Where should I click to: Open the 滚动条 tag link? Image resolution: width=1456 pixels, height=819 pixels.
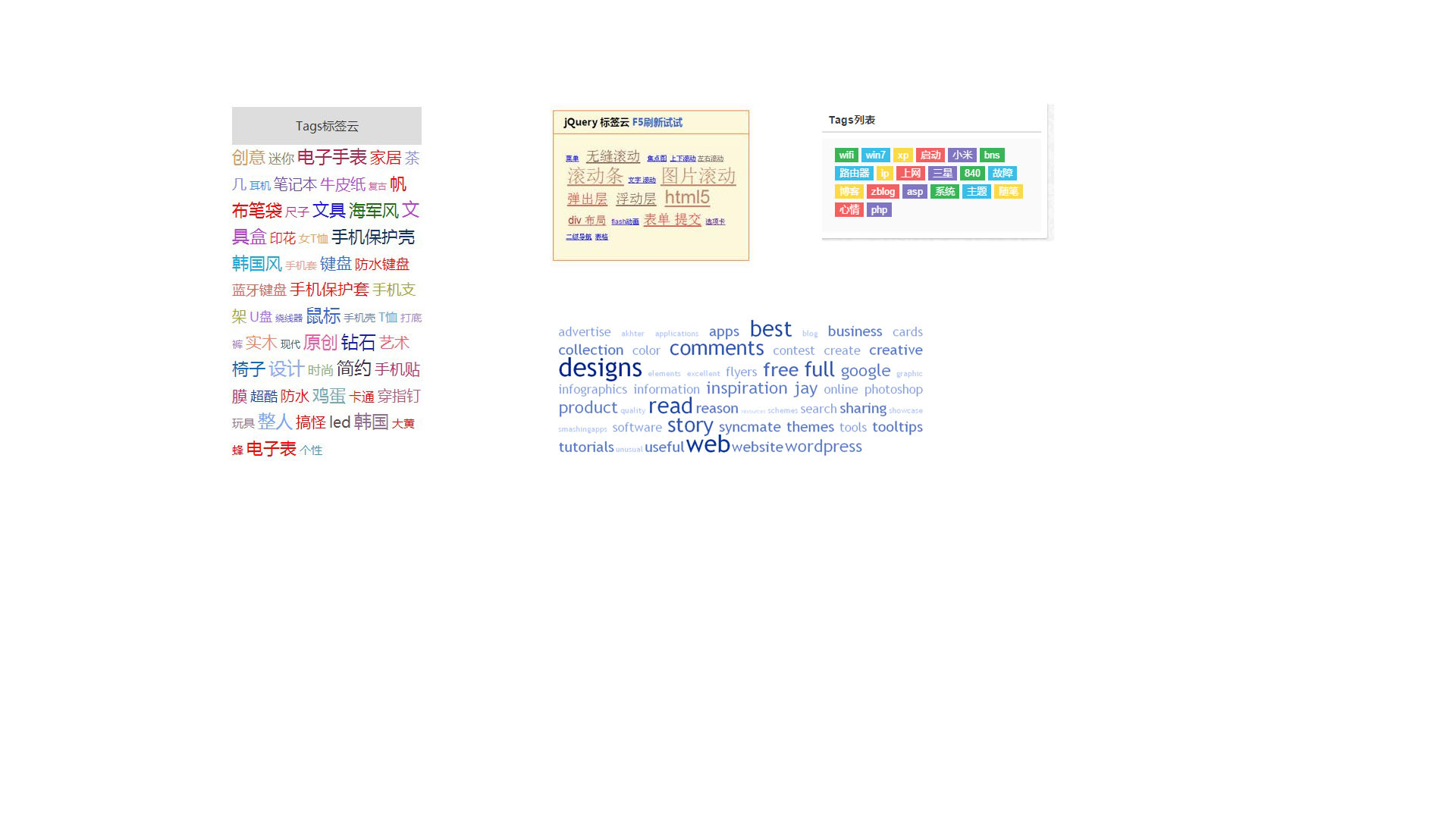595,176
